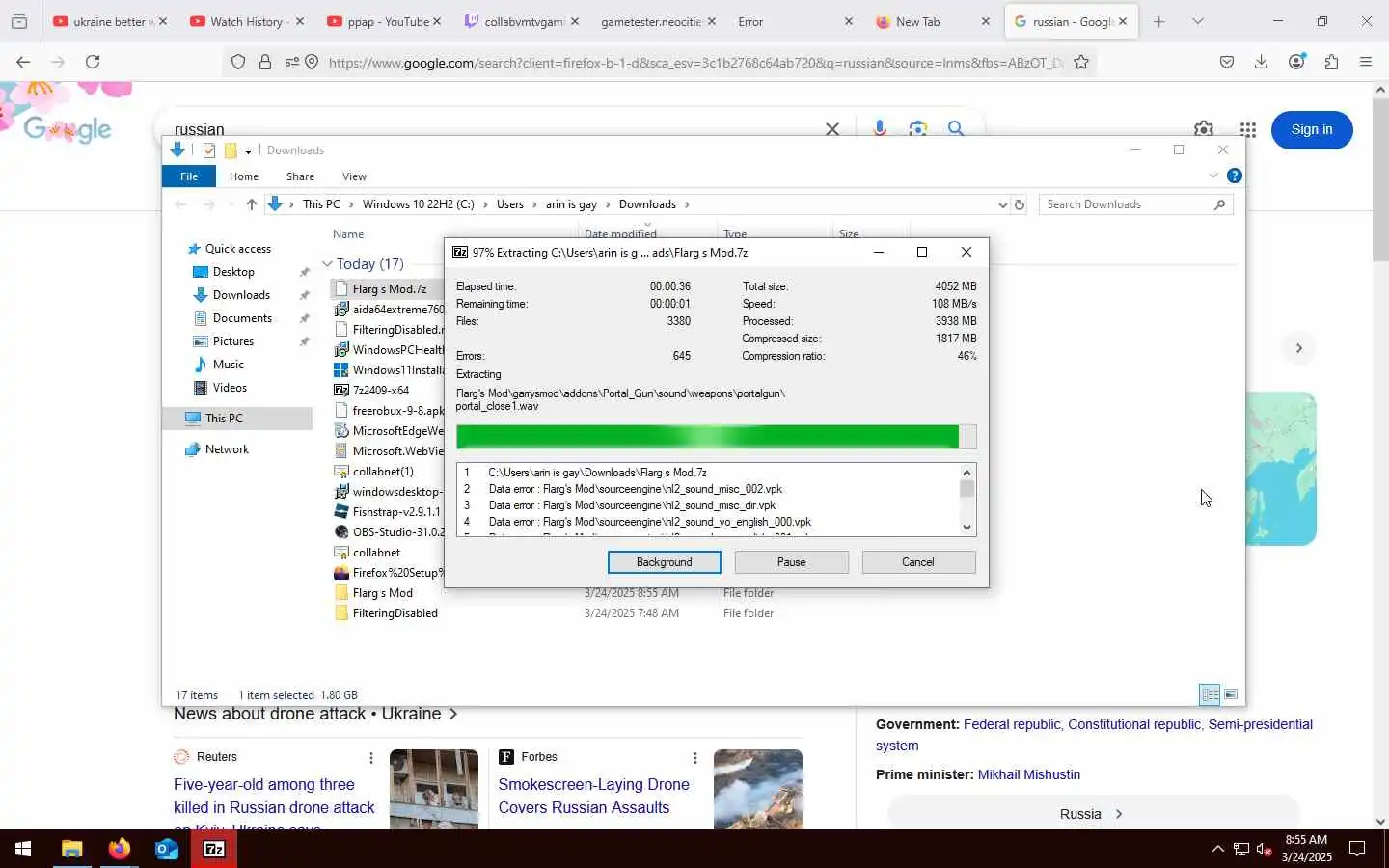Open the Quick Access Toolbar dropdown

(248, 150)
